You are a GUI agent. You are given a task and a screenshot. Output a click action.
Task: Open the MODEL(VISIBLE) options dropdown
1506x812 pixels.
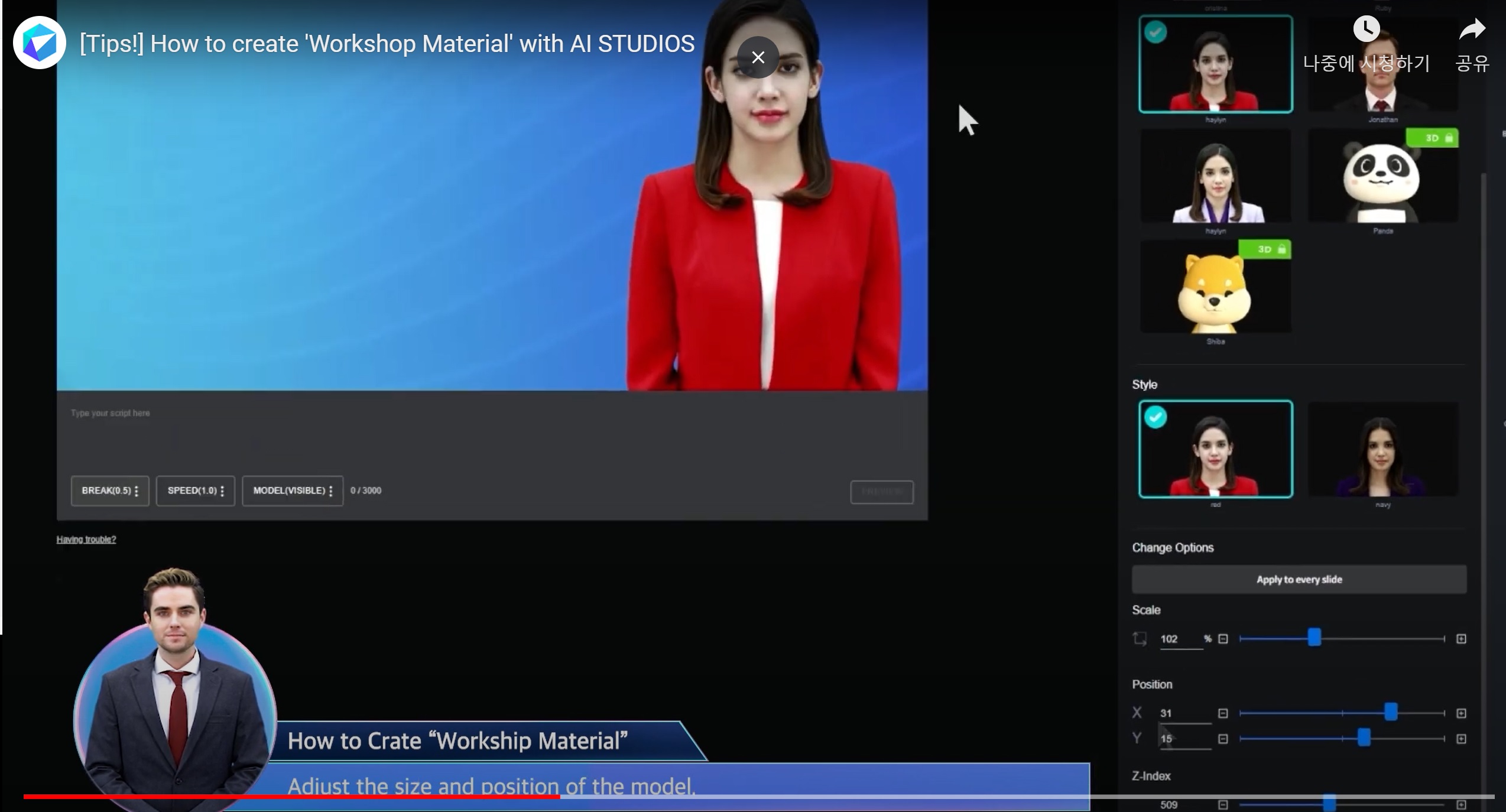coord(293,491)
